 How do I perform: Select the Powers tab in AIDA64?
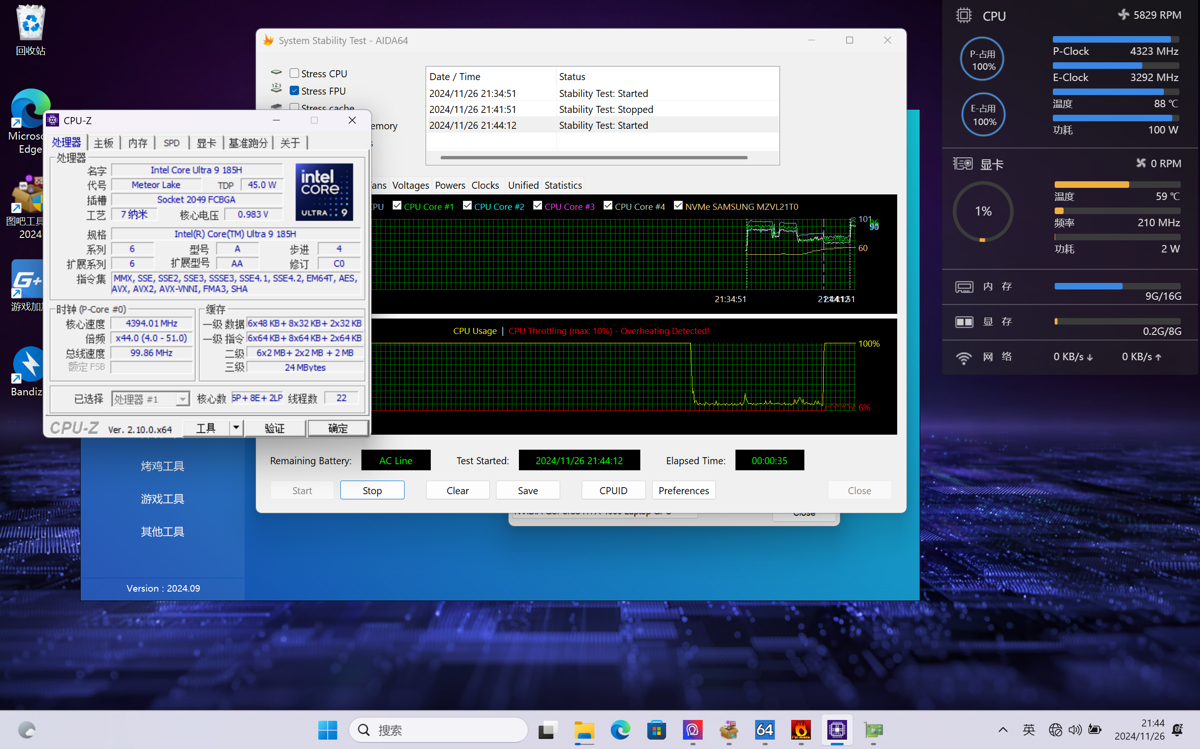[x=450, y=185]
